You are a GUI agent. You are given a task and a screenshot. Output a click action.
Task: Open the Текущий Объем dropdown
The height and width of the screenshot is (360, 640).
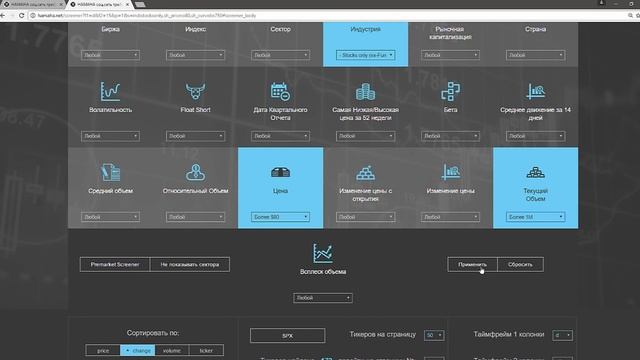tap(536, 217)
